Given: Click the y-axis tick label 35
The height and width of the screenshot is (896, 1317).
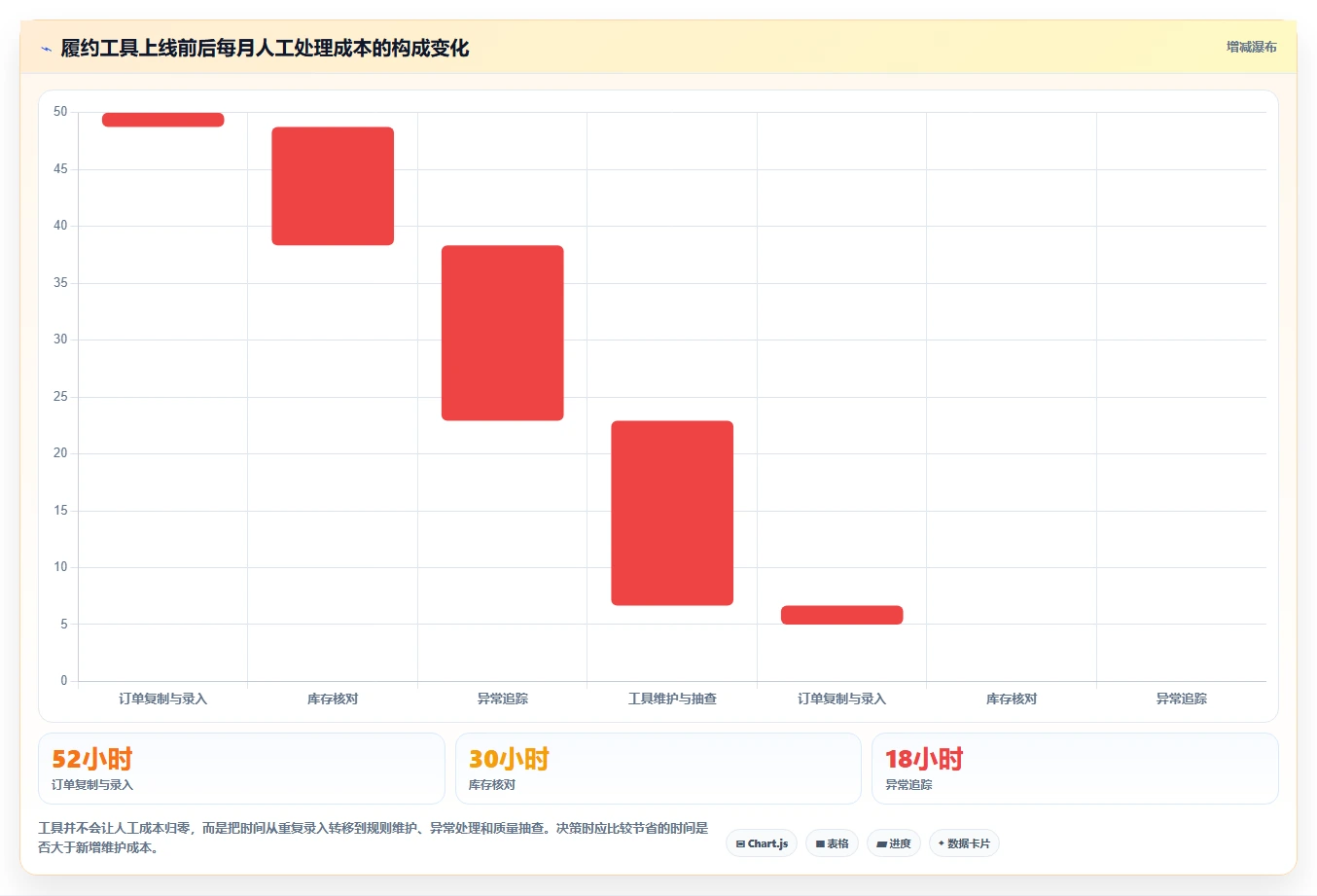Looking at the screenshot, I should tap(60, 283).
